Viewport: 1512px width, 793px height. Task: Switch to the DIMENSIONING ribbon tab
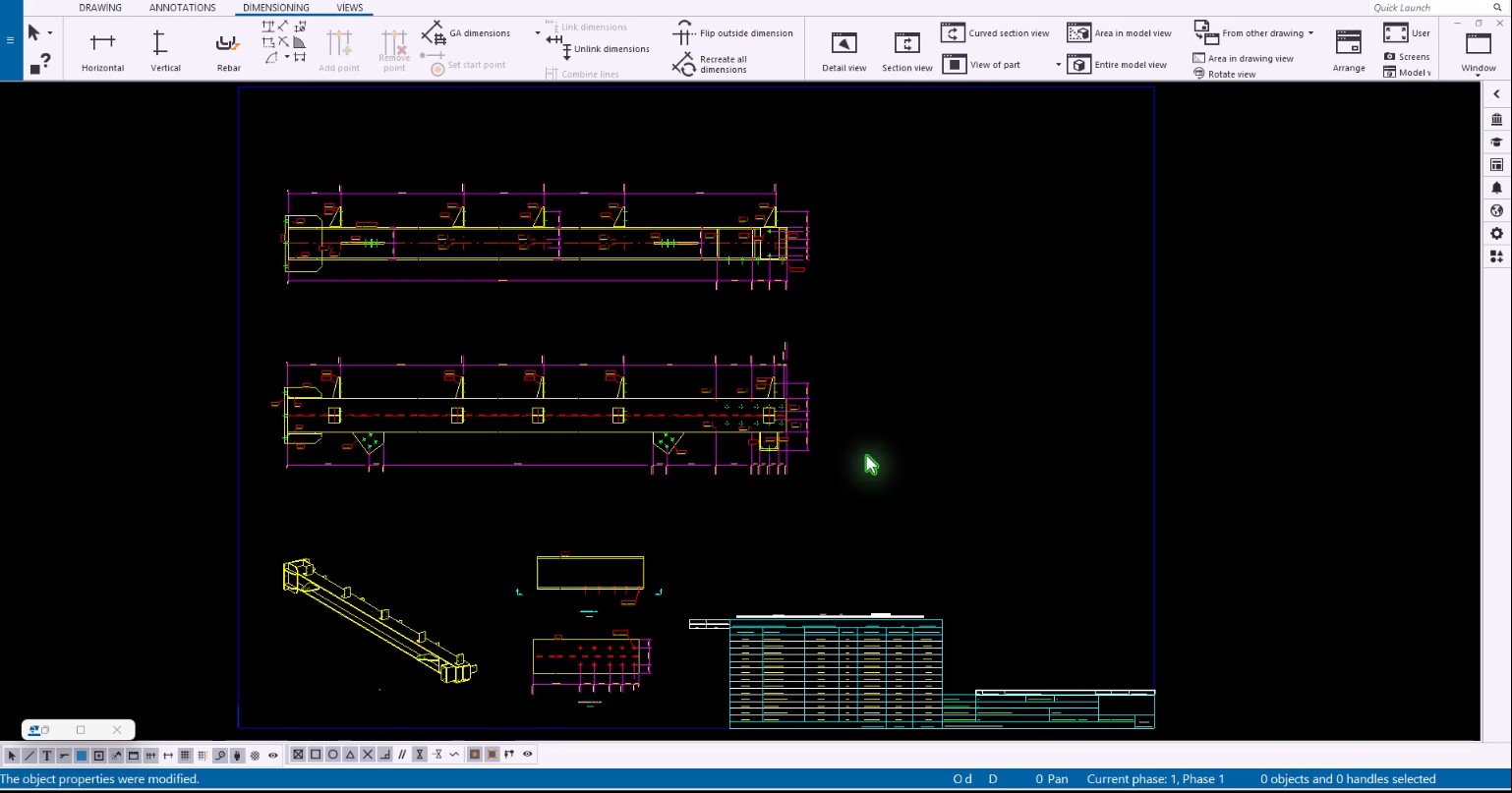tap(276, 8)
